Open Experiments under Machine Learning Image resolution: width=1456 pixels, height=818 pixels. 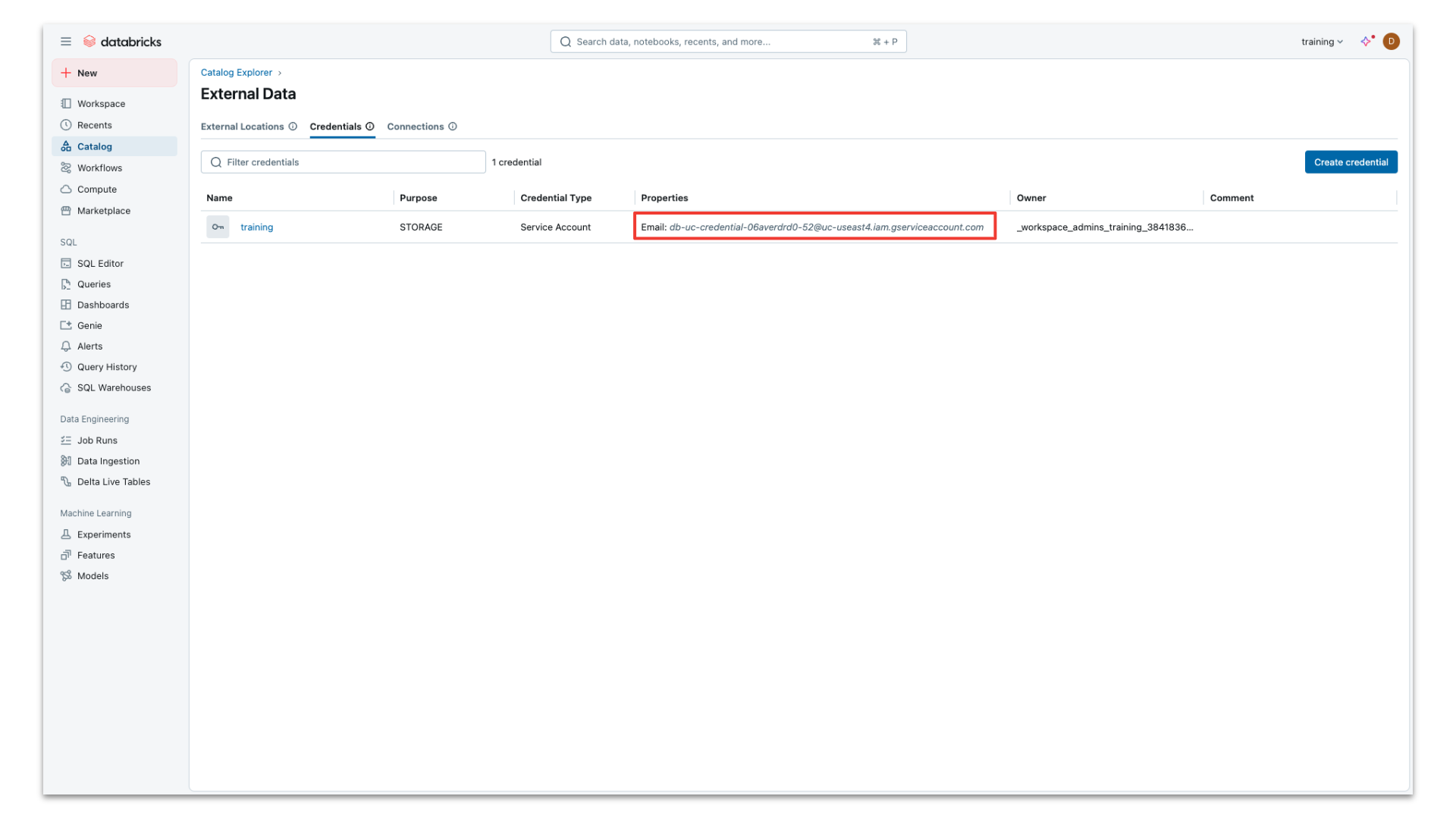(x=103, y=534)
